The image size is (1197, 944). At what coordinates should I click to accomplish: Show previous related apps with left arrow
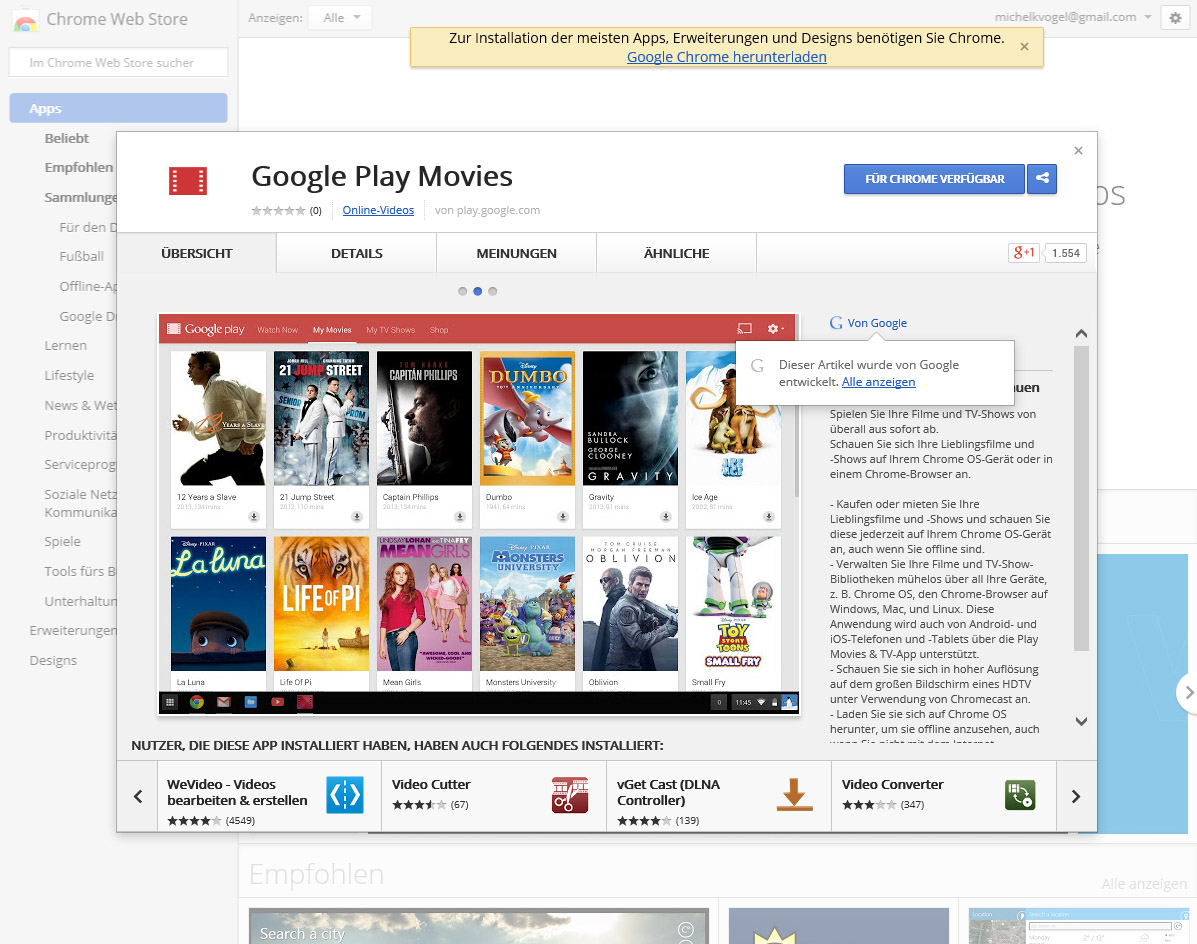pyautogui.click(x=138, y=797)
